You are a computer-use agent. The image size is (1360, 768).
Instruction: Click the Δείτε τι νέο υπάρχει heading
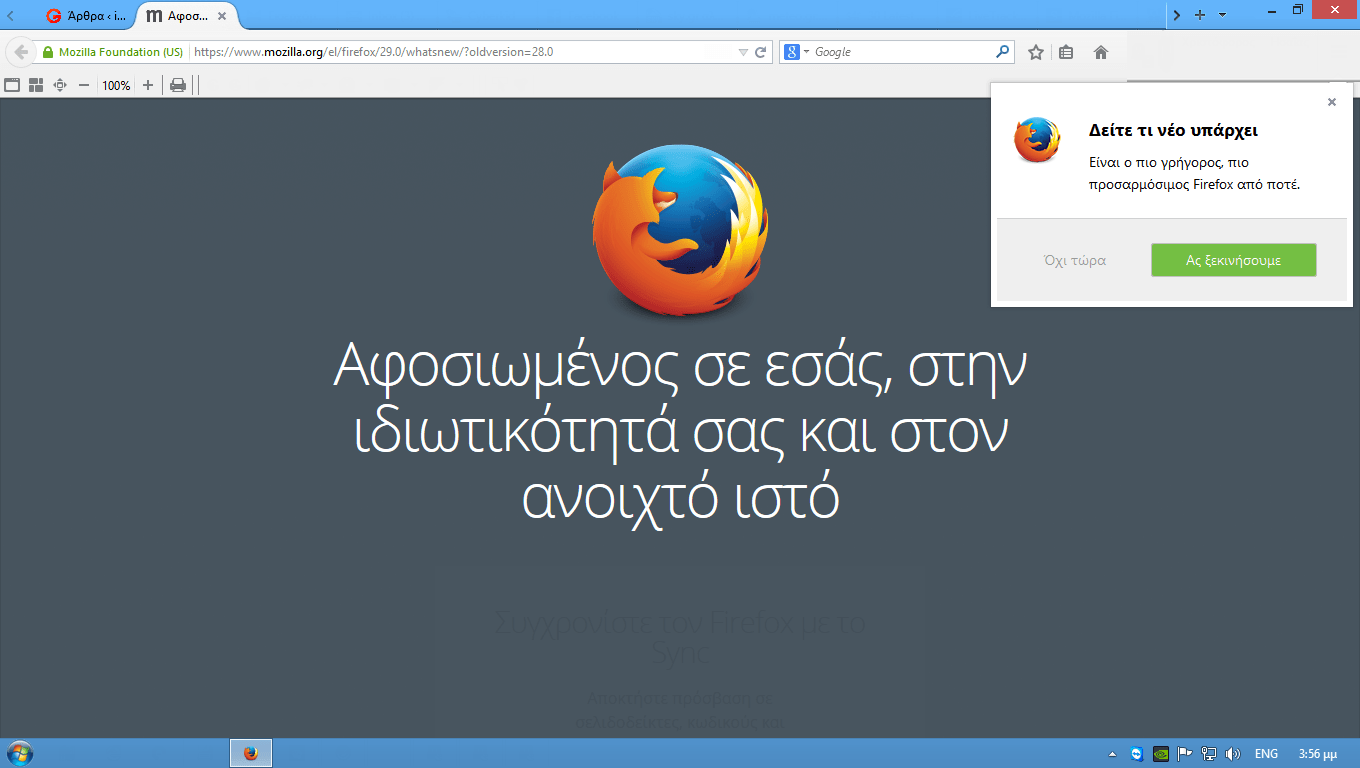pos(1173,130)
